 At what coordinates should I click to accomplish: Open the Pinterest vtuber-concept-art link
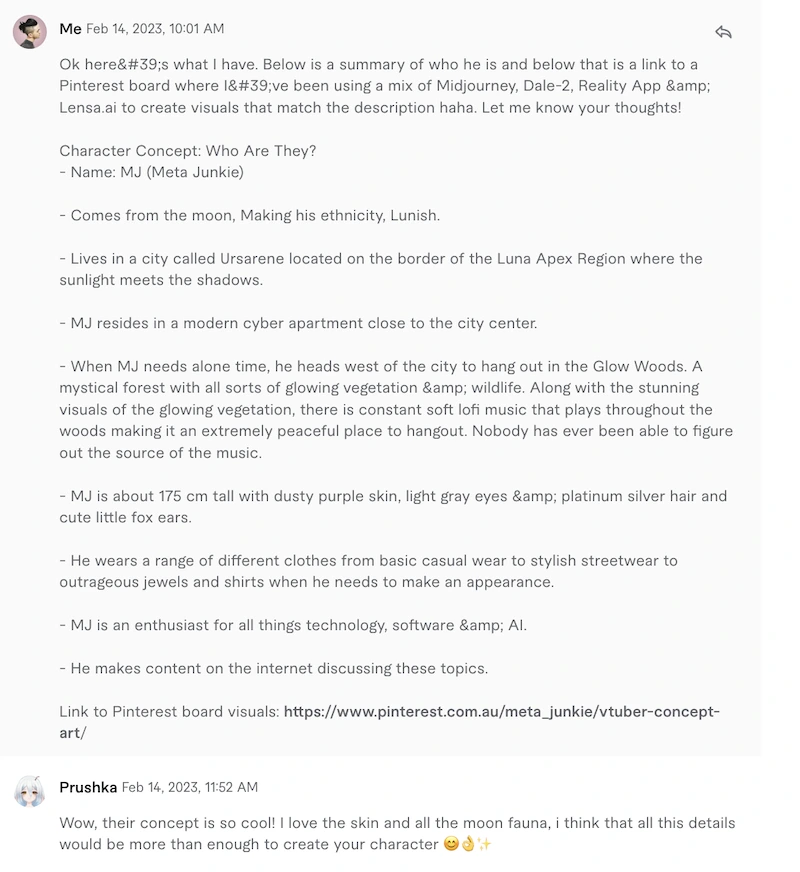click(x=390, y=722)
